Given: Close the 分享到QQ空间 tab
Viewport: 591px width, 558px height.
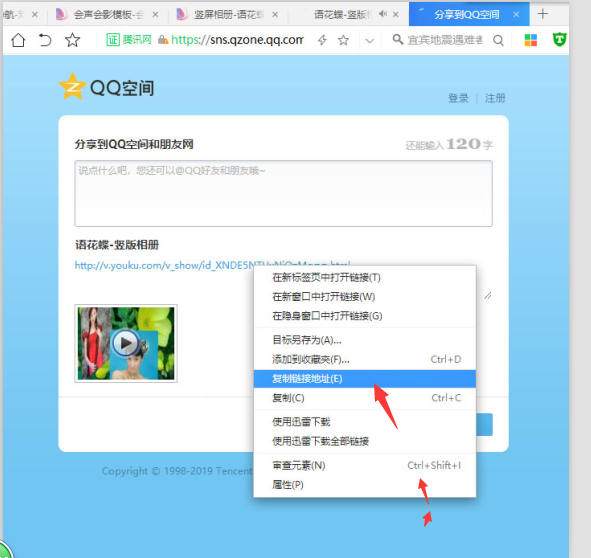Looking at the screenshot, I should click(516, 15).
